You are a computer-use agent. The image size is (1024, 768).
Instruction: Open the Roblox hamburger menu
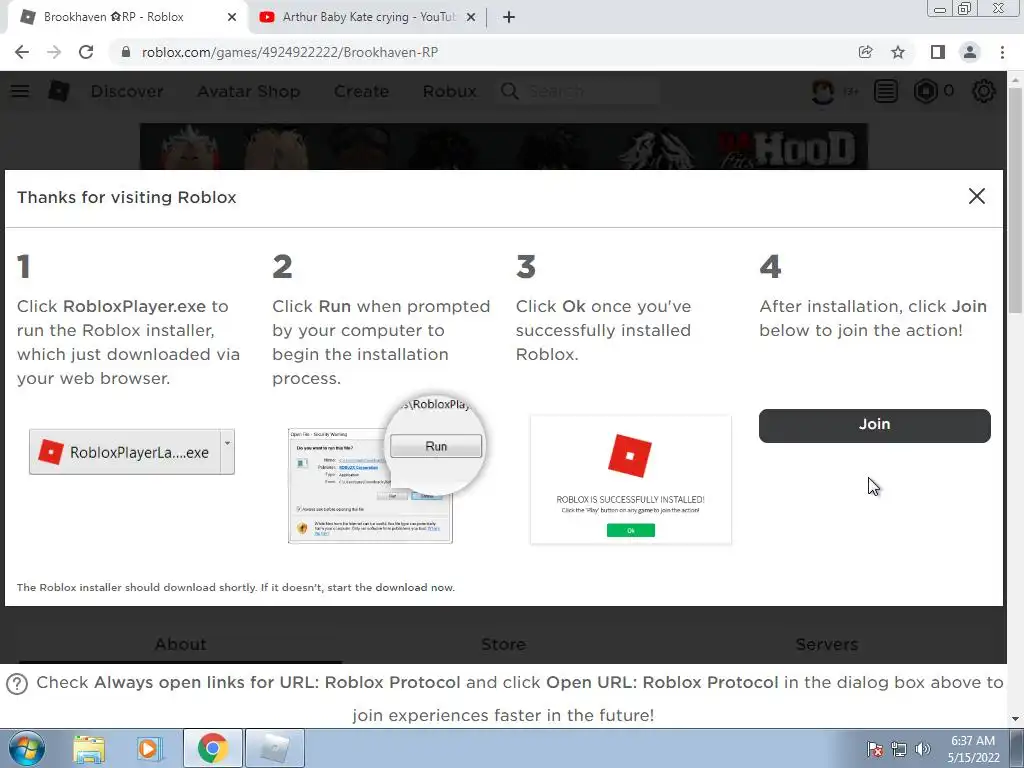[20, 91]
